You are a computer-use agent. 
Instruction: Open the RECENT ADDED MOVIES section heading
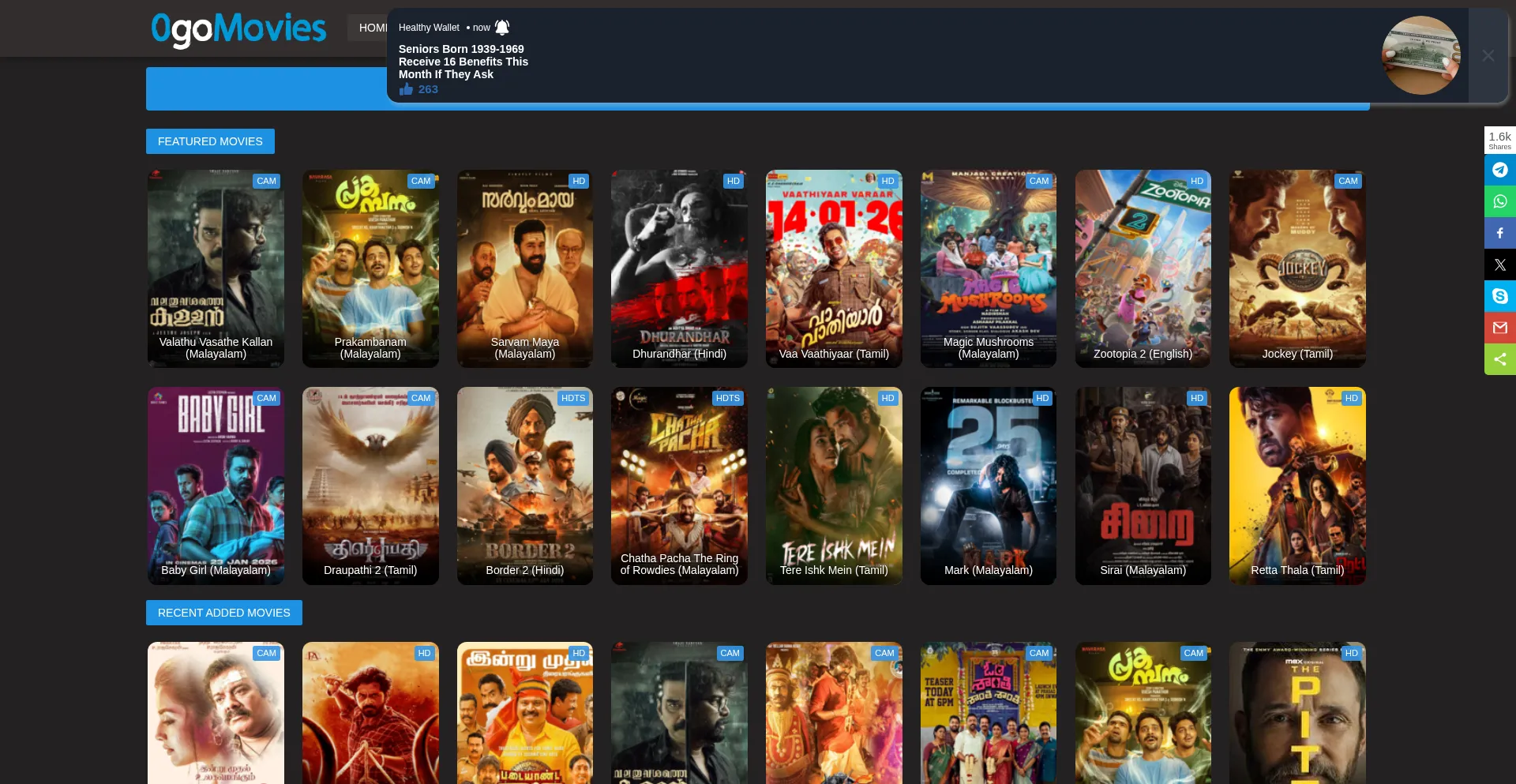coord(224,613)
